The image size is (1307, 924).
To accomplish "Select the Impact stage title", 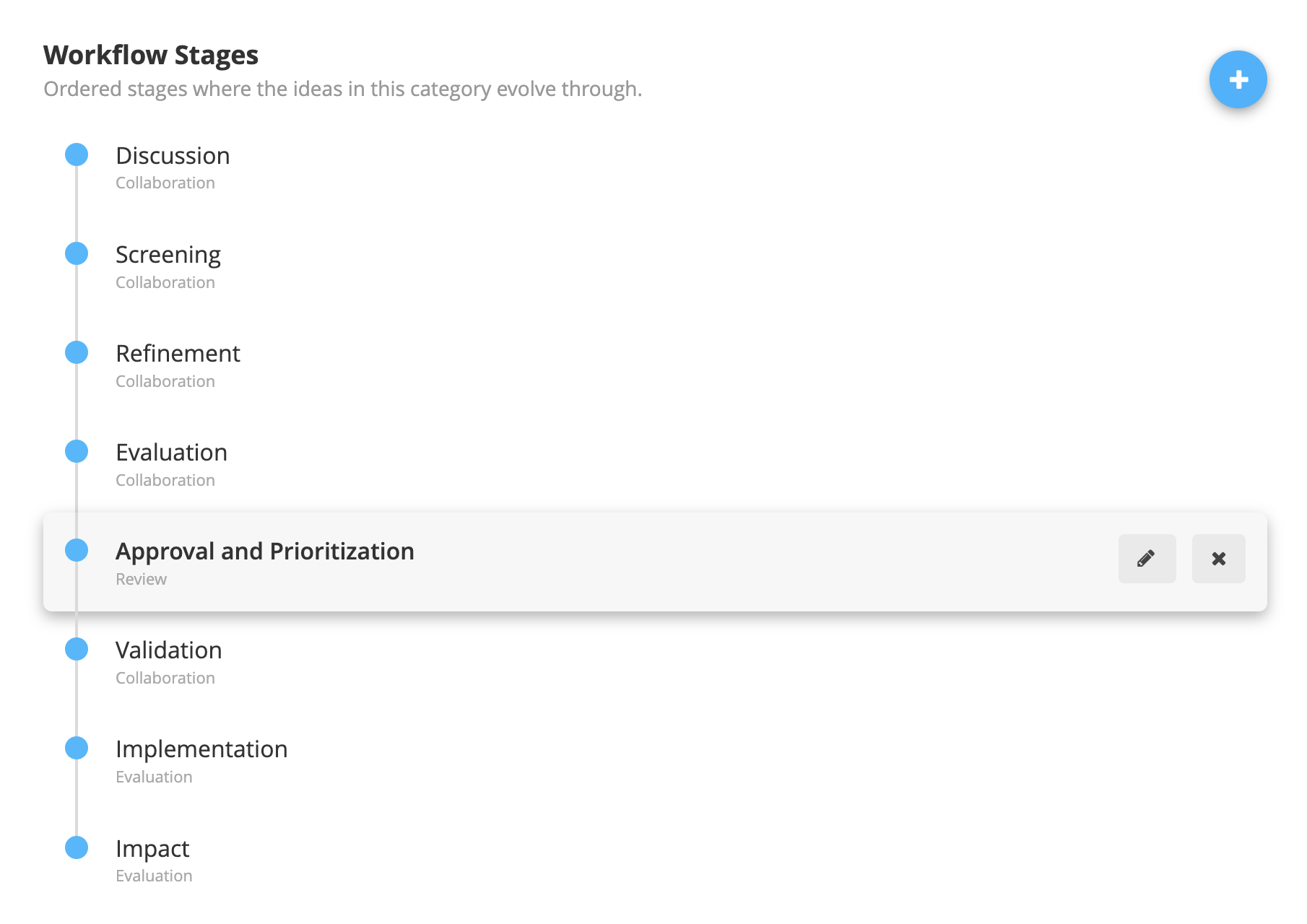I will [152, 849].
